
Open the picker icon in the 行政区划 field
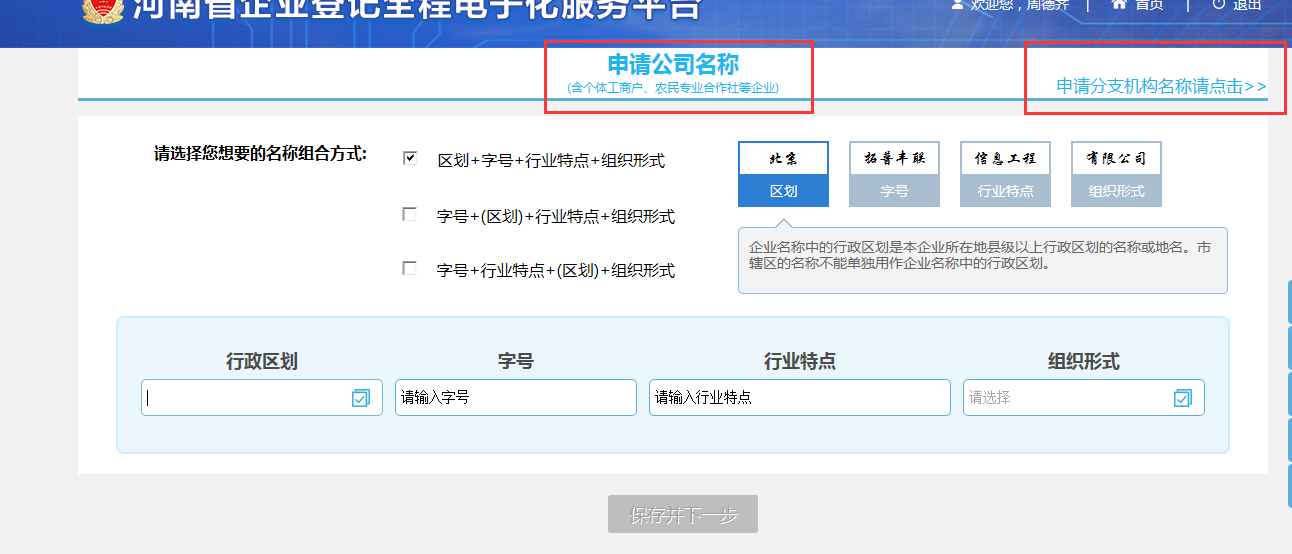click(360, 398)
